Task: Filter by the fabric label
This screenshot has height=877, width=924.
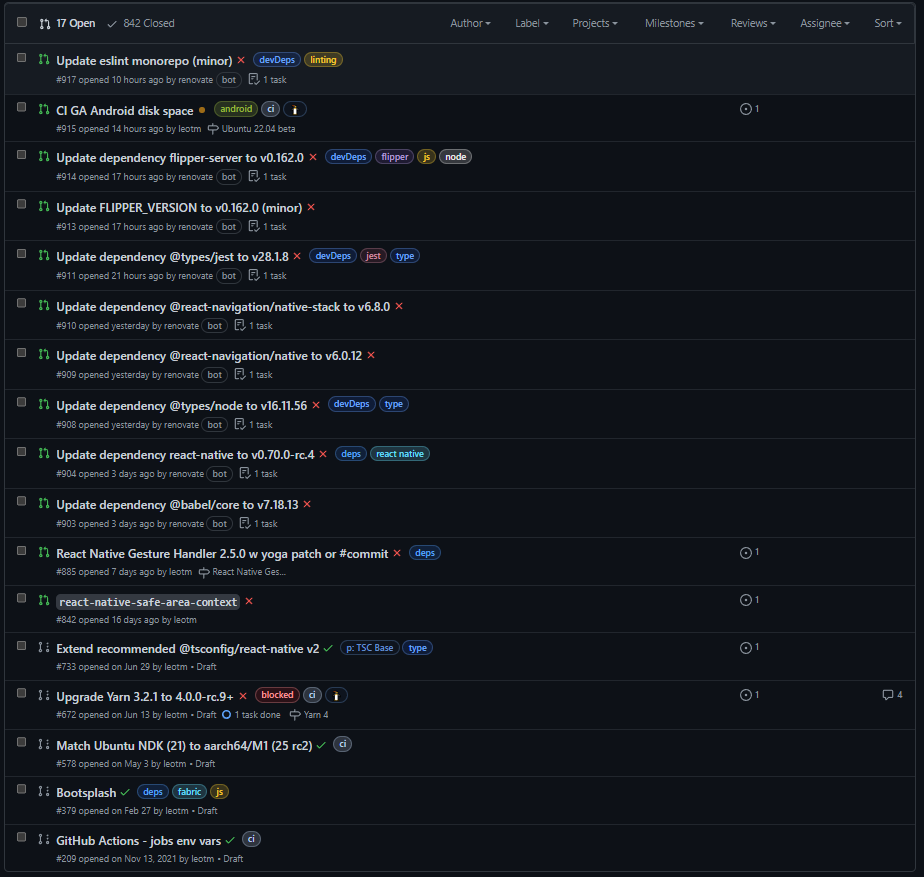Action: (189, 792)
